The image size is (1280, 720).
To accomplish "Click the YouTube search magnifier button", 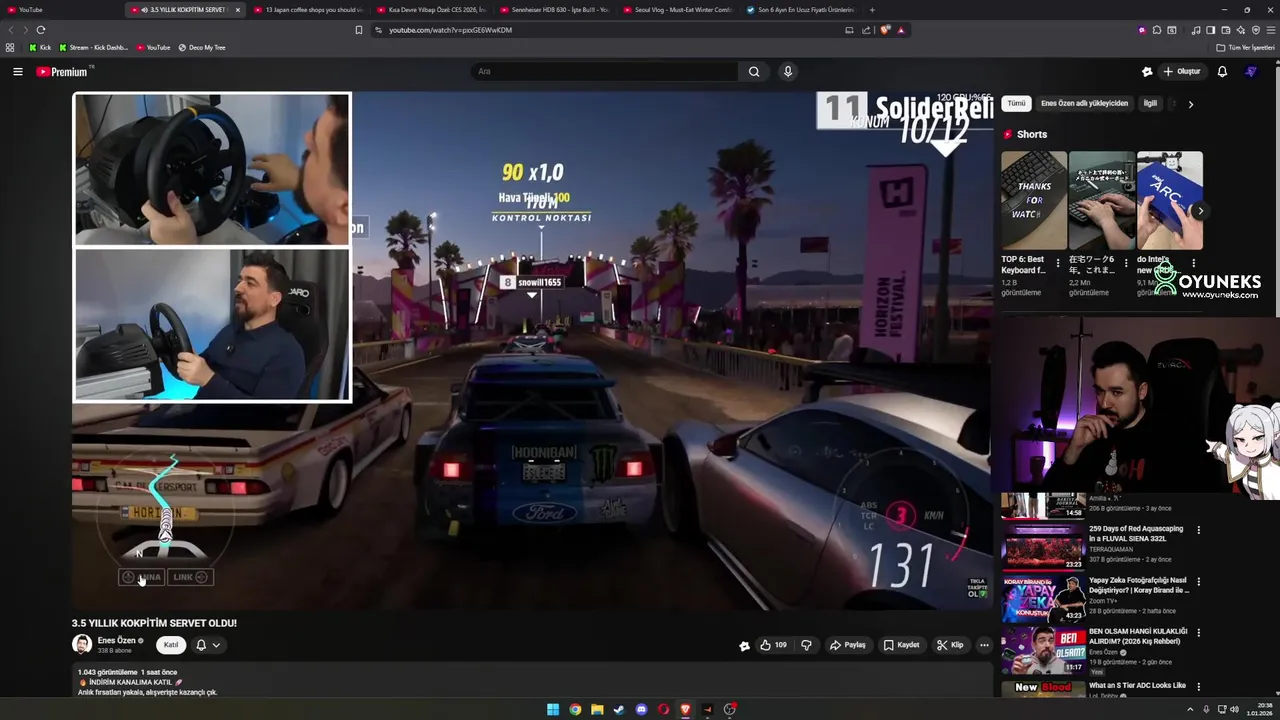I will (x=754, y=71).
